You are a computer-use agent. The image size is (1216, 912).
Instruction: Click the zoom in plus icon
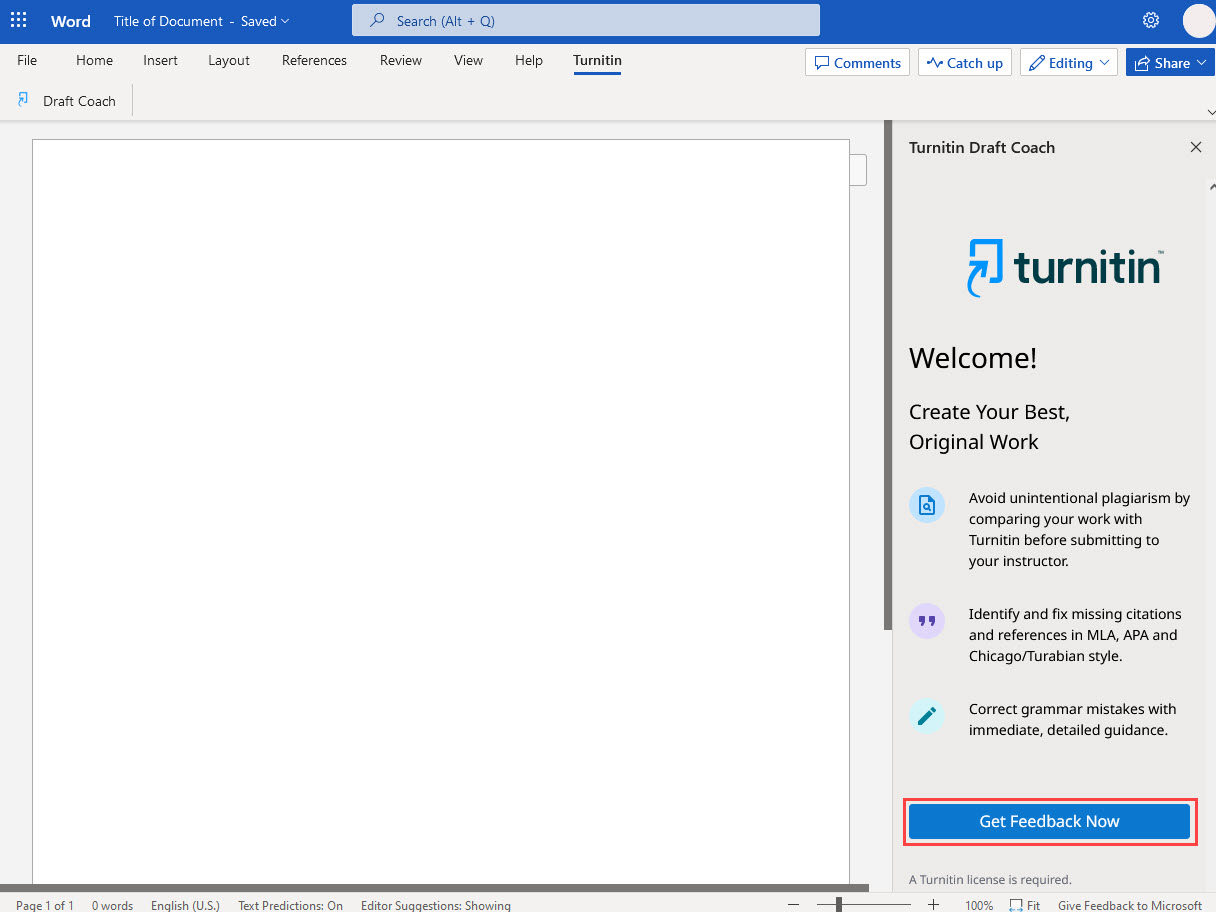pyautogui.click(x=933, y=905)
